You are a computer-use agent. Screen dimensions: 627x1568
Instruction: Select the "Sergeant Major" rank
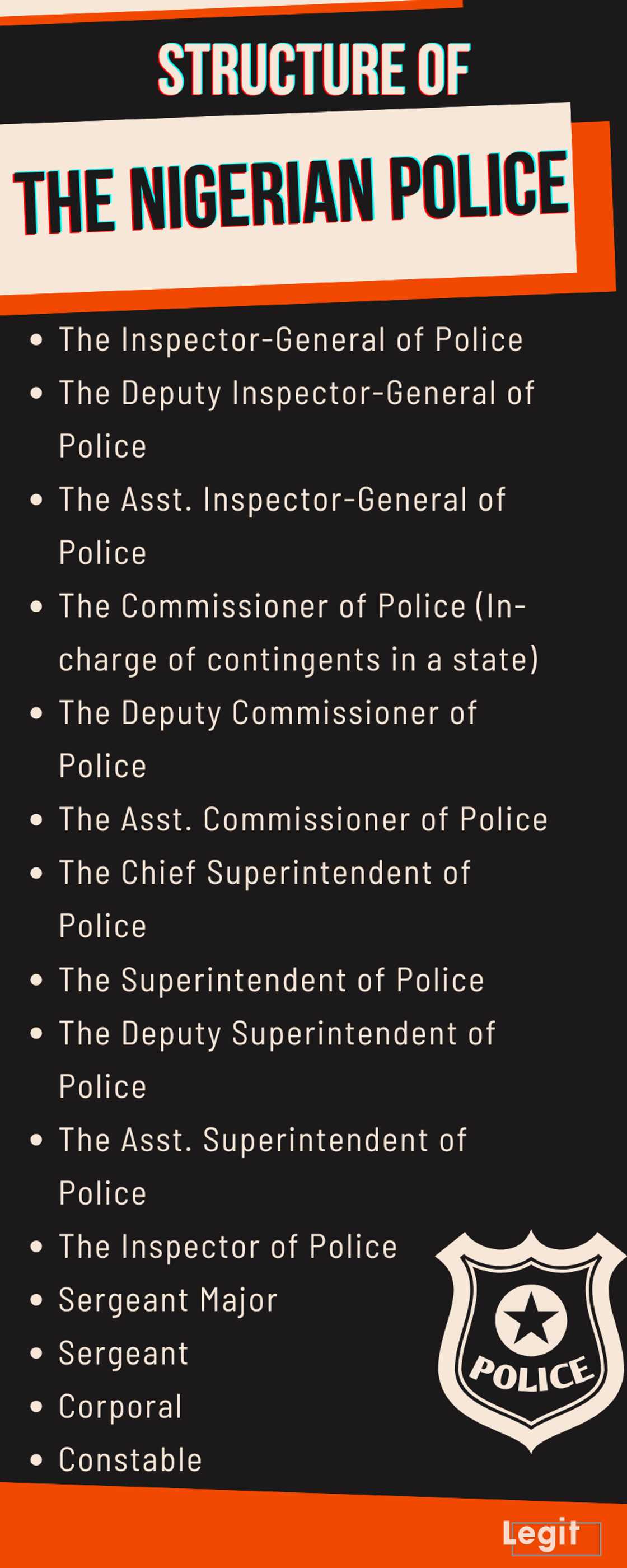[168, 1301]
